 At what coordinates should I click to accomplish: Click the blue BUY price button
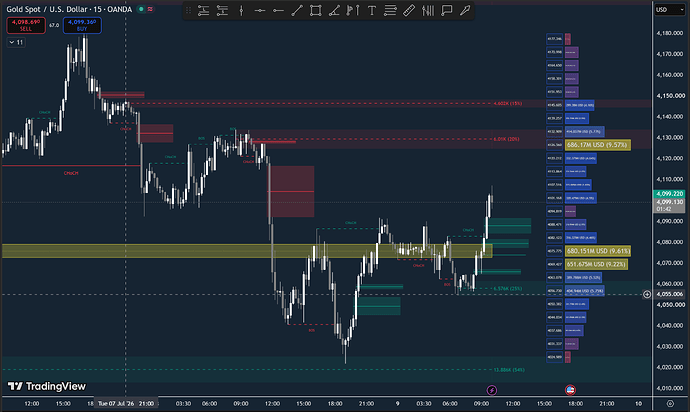pyautogui.click(x=82, y=25)
